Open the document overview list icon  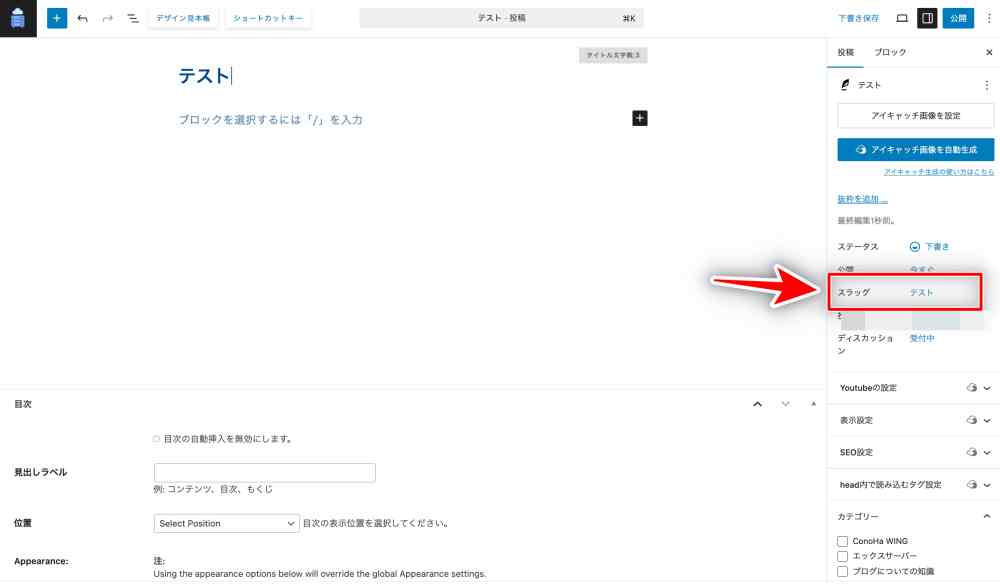[x=133, y=18]
